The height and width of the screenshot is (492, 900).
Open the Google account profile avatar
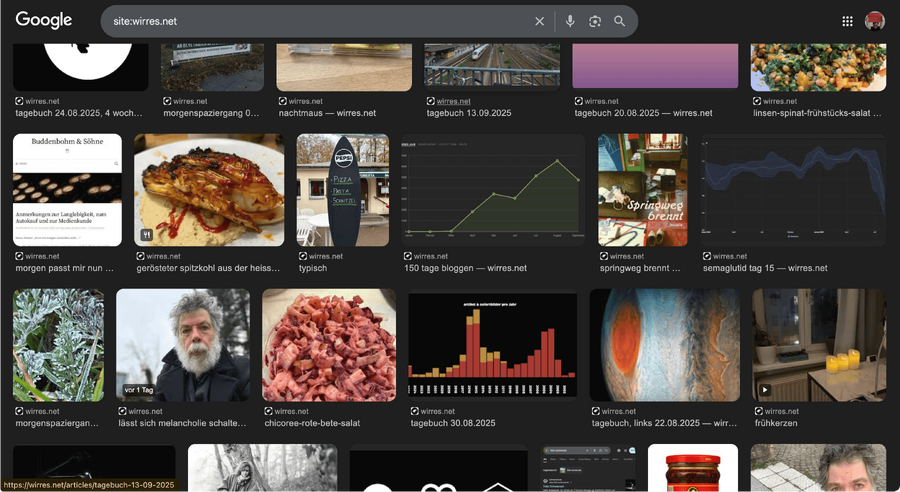(875, 21)
